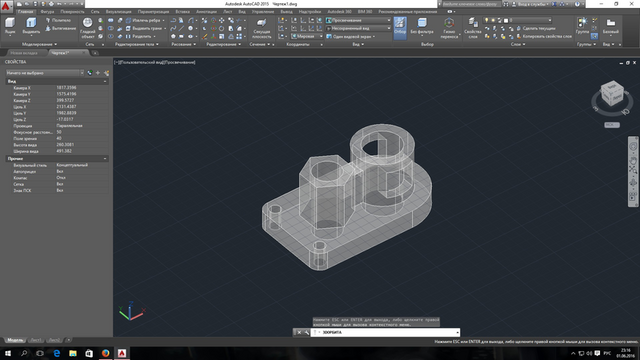Click the Гладкий объект smooth object icon
The width and height of the screenshot is (640, 360).
[x=87, y=28]
